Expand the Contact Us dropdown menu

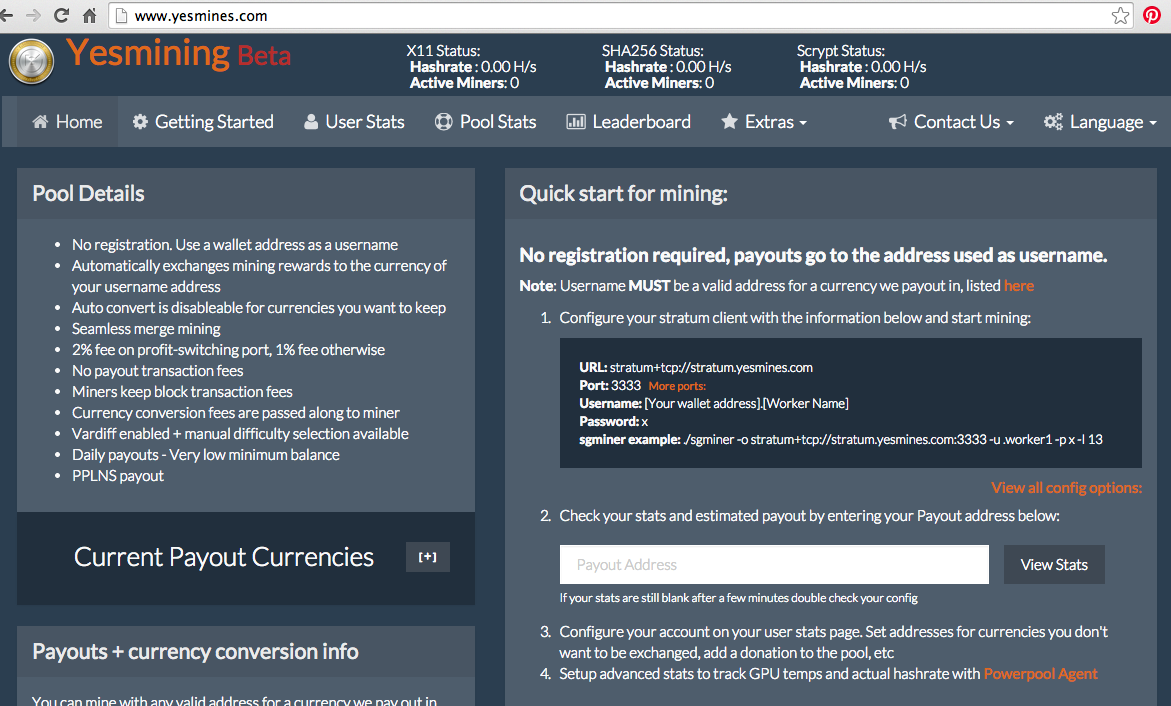951,122
